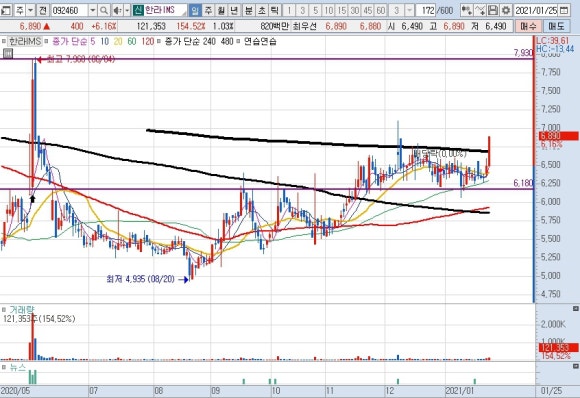Click the 15 interval button
The width and height of the screenshot is (580, 398).
tap(341, 10)
